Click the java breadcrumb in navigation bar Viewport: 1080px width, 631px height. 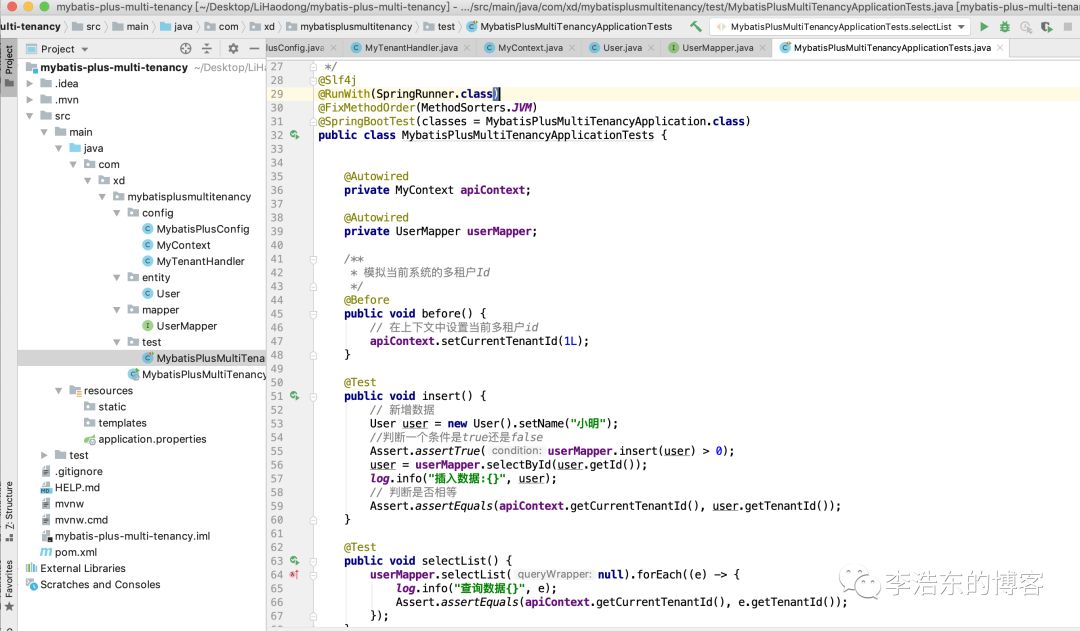176,26
